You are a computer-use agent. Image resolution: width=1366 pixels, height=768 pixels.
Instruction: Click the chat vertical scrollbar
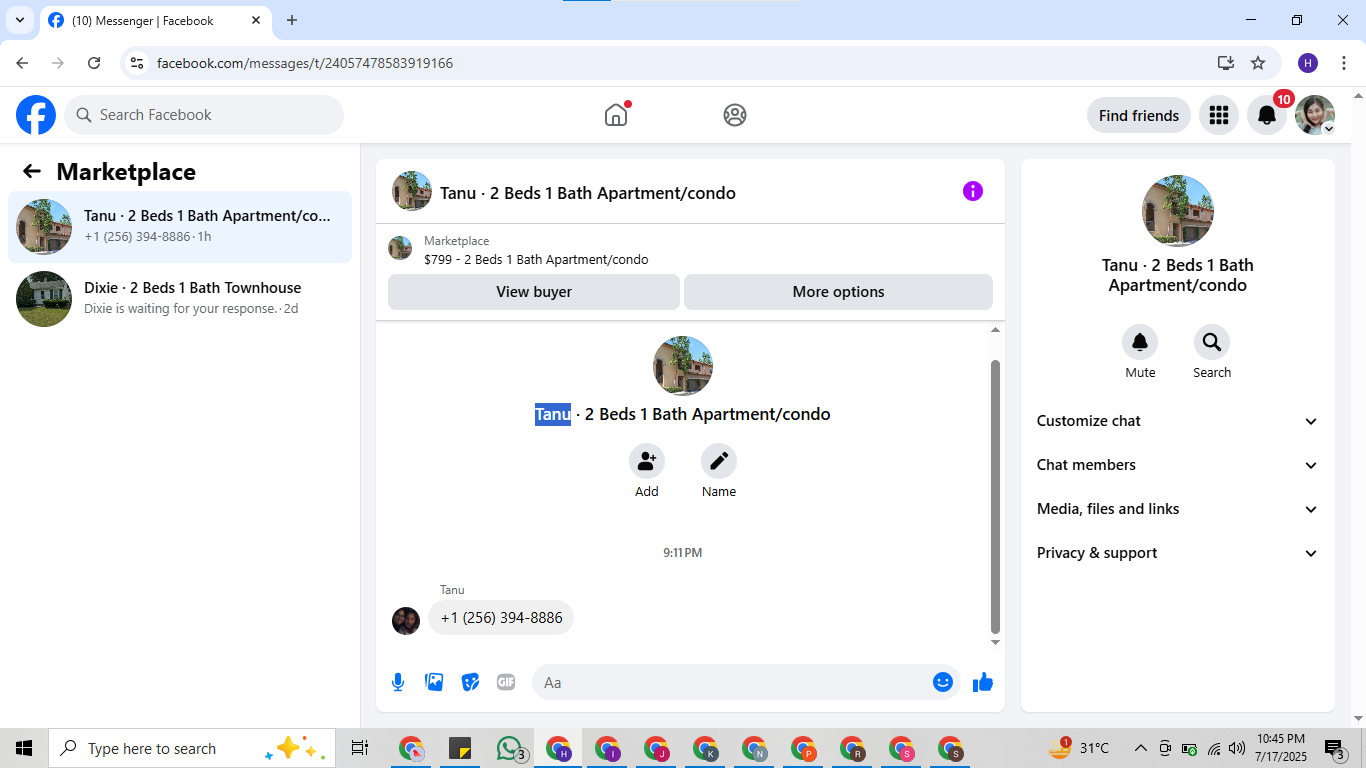[x=995, y=495]
